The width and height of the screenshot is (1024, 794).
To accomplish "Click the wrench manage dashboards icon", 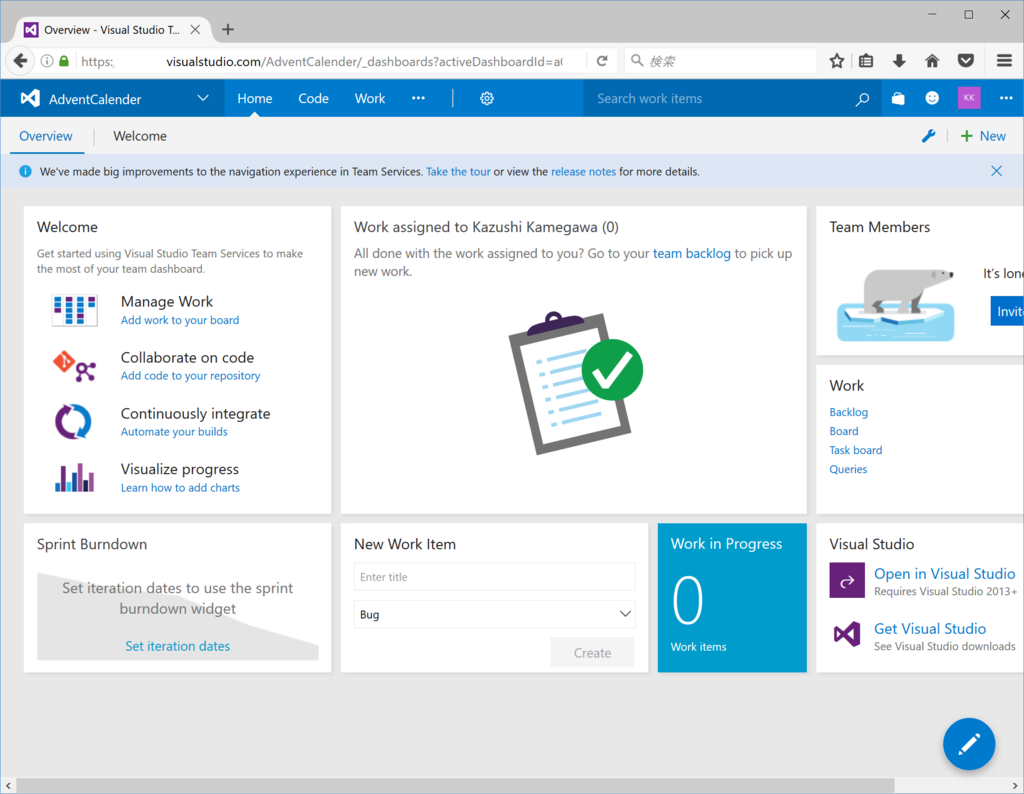I will pos(928,136).
